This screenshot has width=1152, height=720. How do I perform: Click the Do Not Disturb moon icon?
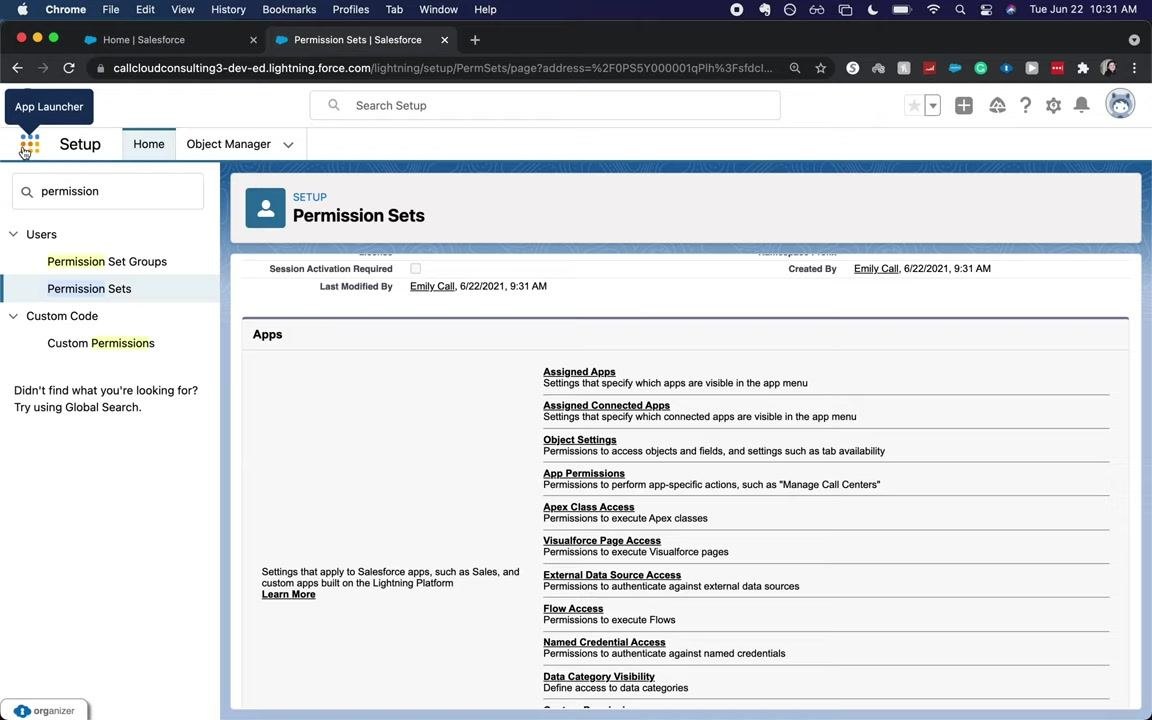click(873, 10)
